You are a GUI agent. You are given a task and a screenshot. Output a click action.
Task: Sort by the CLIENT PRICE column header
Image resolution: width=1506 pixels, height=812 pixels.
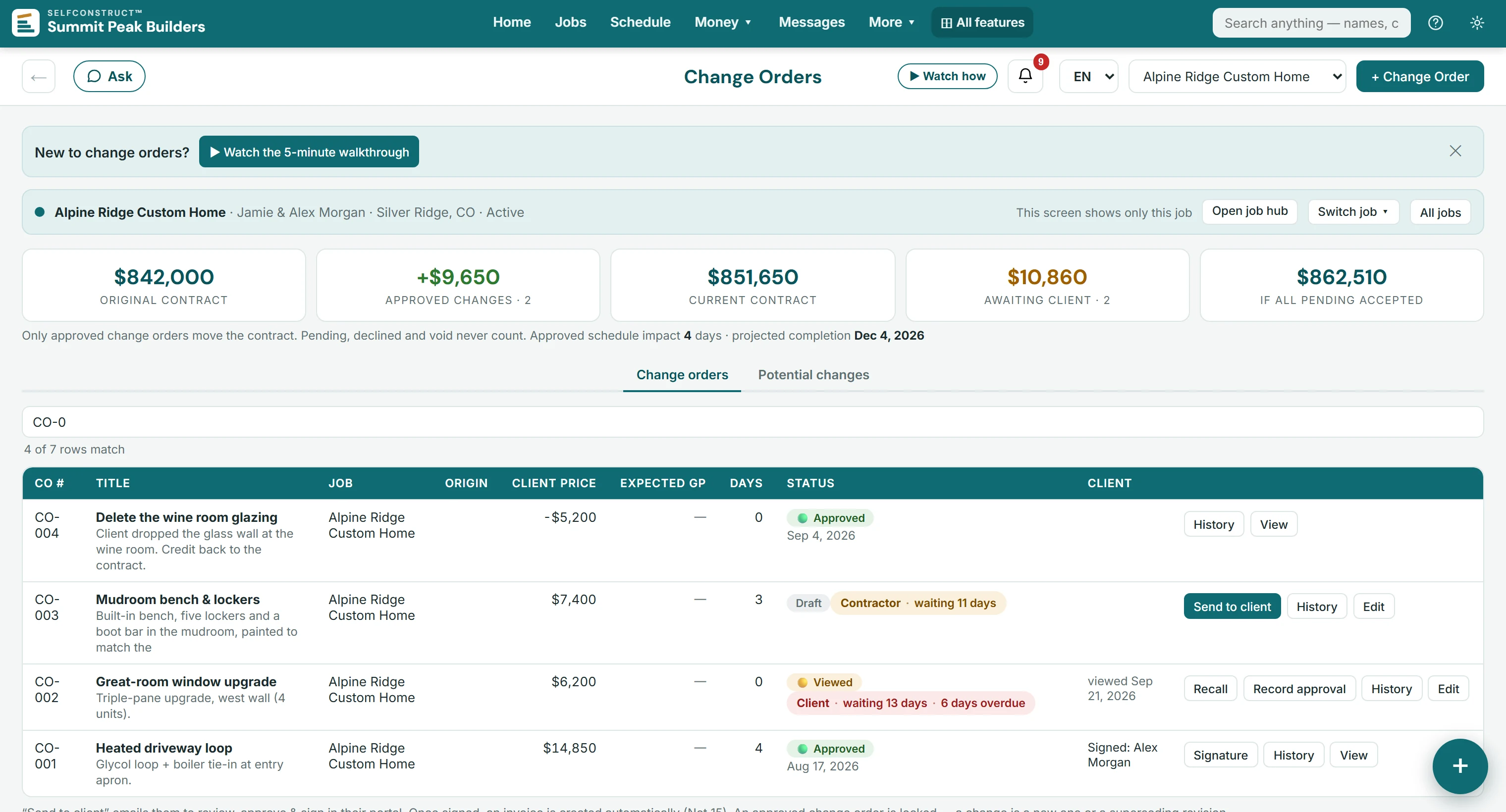pyautogui.click(x=554, y=483)
